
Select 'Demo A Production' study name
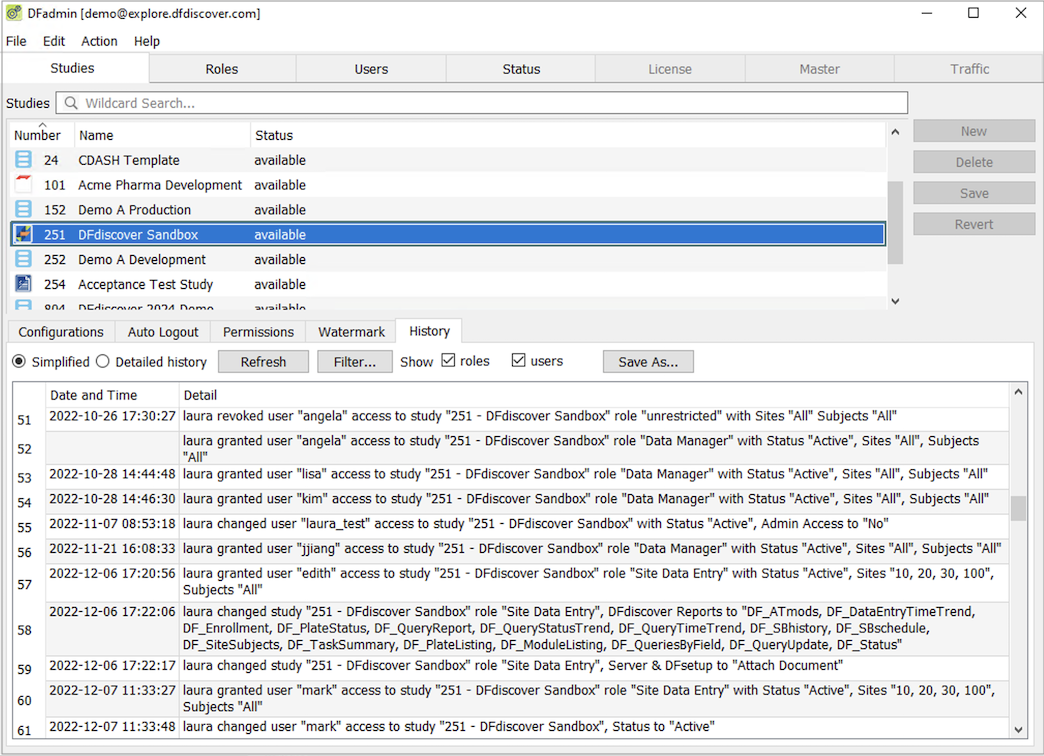[x=134, y=210]
